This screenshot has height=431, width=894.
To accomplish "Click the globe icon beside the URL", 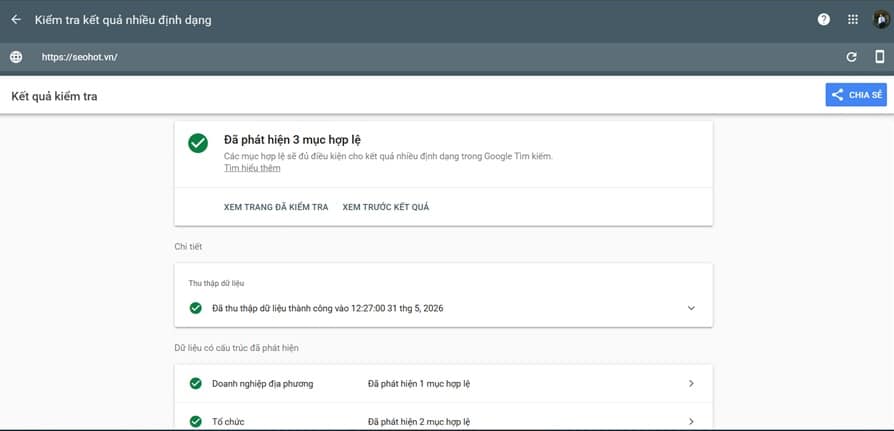I will 16,57.
